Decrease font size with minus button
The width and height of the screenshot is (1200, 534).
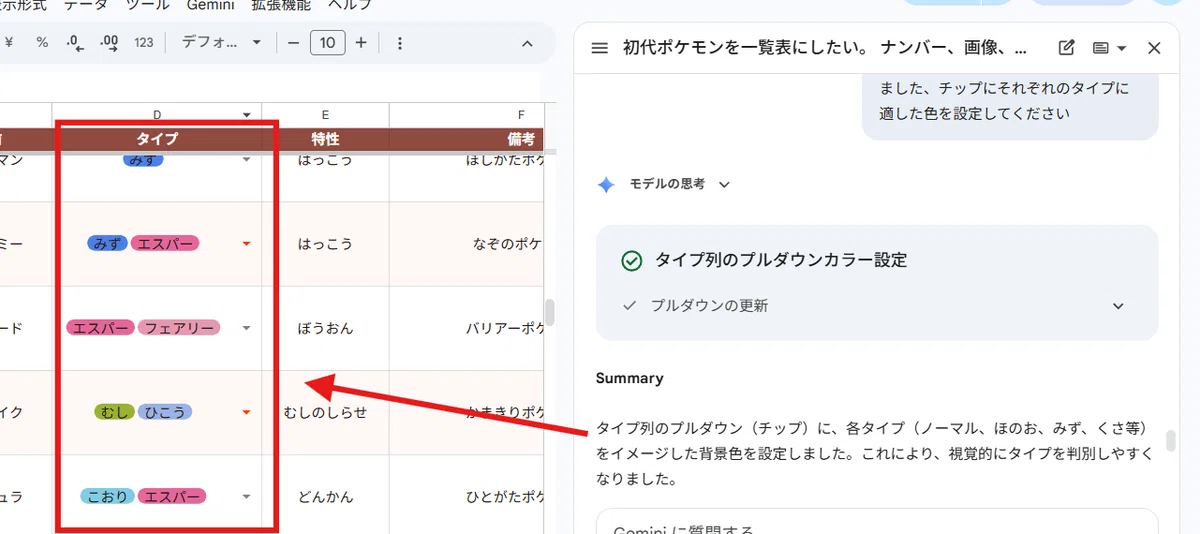tap(293, 43)
